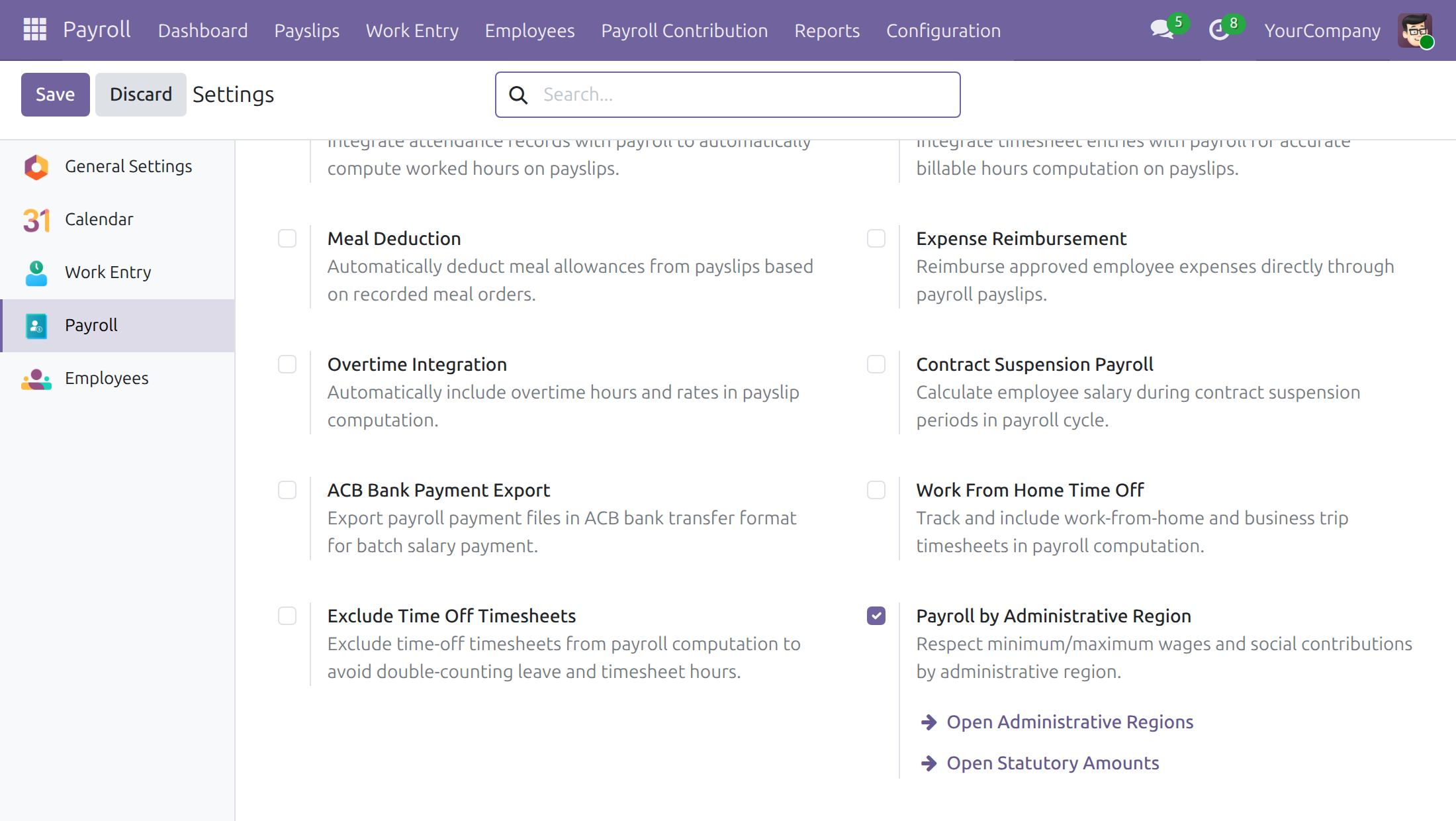Open the Configuration menu
Image resolution: width=1456 pixels, height=821 pixels.
[x=943, y=30]
